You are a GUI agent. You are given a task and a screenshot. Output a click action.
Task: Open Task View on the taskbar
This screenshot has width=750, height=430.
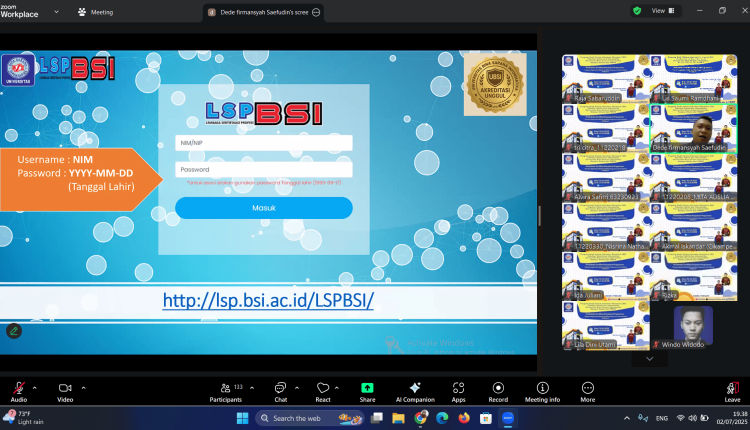(x=377, y=419)
